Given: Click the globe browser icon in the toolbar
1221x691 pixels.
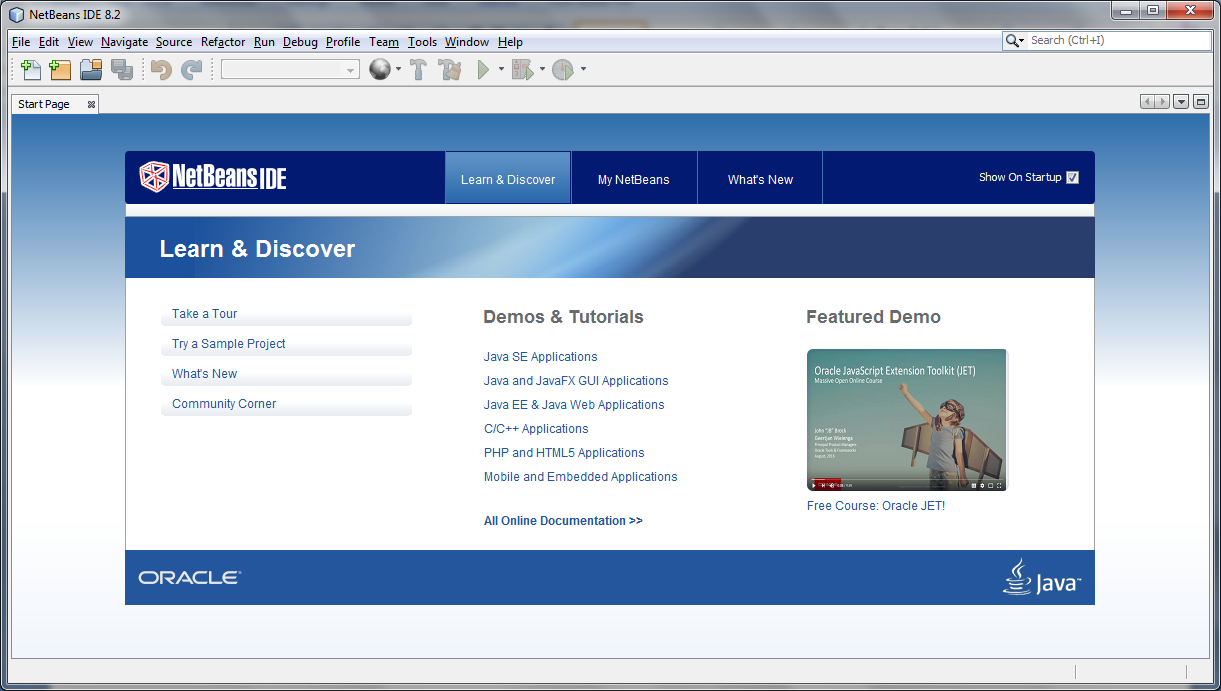Looking at the screenshot, I should [379, 70].
